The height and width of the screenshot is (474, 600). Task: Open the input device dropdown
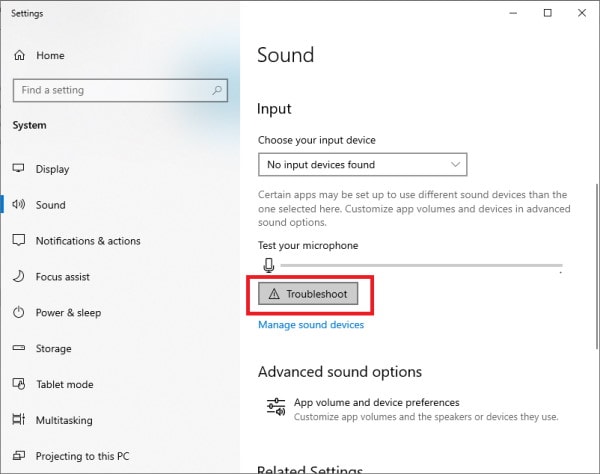click(362, 165)
